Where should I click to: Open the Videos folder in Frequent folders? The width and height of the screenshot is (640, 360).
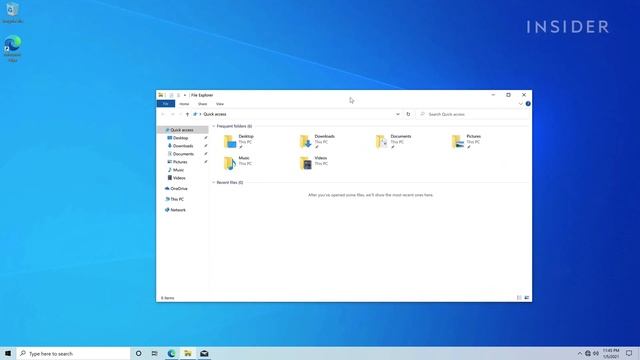pyautogui.click(x=313, y=163)
